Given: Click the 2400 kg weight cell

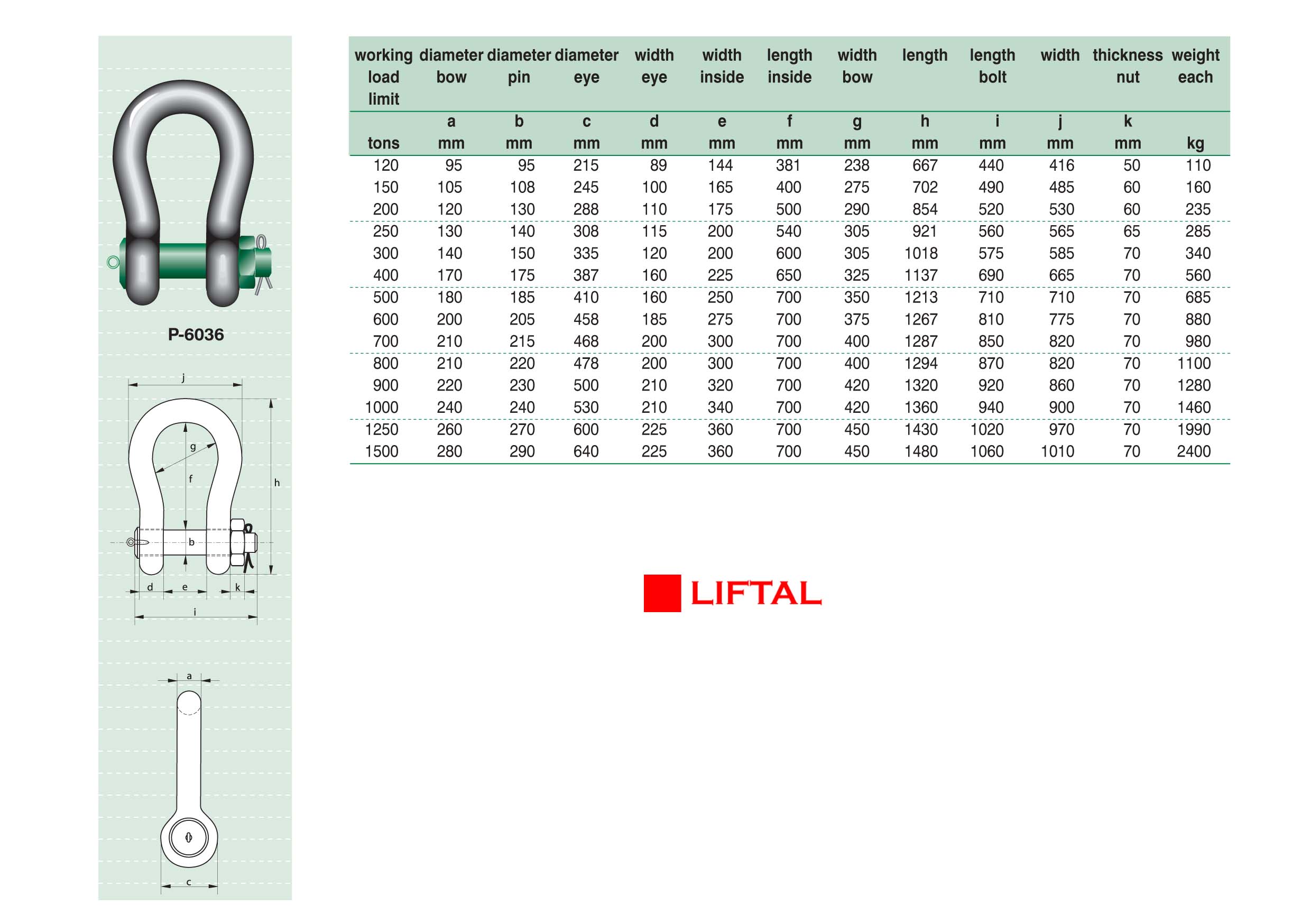Looking at the screenshot, I should pyautogui.click(x=1193, y=451).
